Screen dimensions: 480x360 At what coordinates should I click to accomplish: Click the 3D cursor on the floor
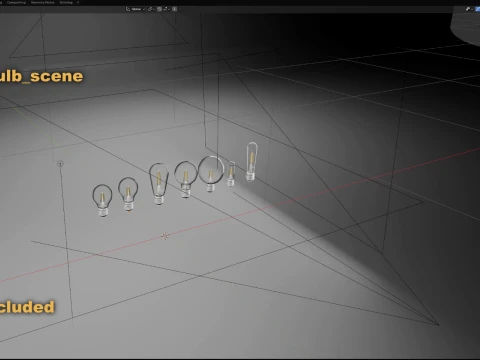(165, 236)
